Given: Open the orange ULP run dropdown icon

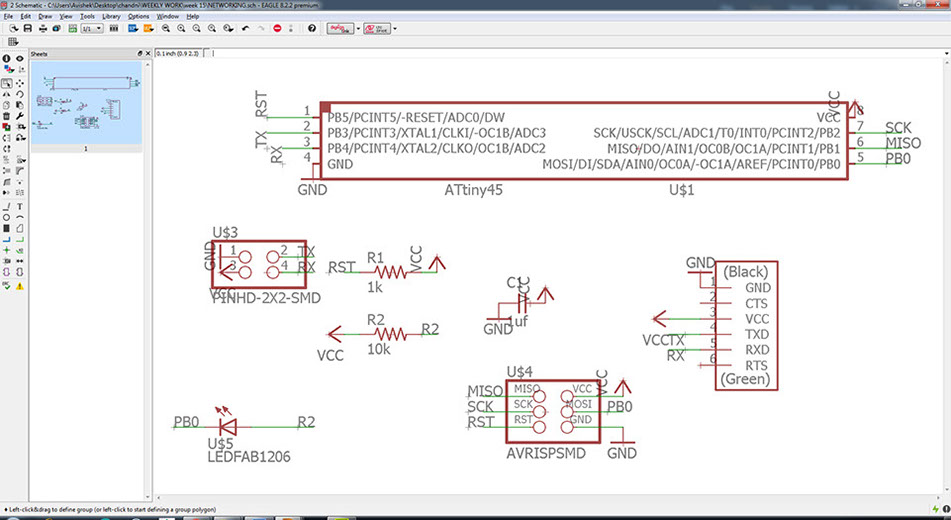Looking at the screenshot, I should pos(149,29).
